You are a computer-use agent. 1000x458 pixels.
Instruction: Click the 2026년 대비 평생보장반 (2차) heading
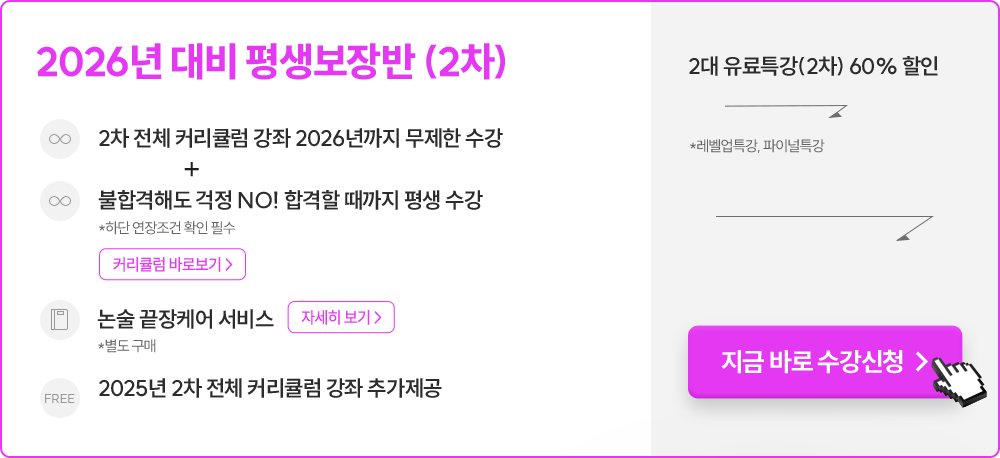click(x=273, y=62)
